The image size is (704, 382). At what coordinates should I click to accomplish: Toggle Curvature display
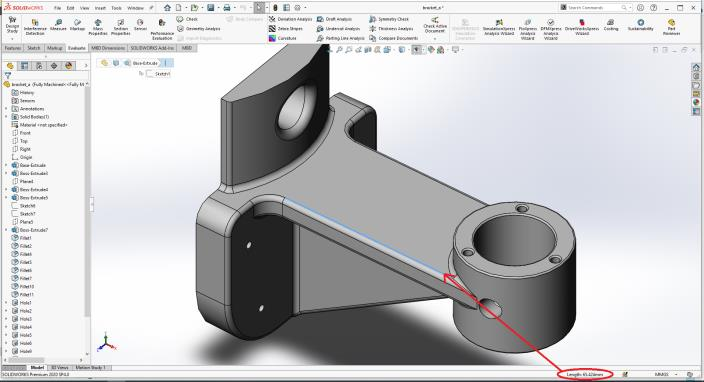282,38
